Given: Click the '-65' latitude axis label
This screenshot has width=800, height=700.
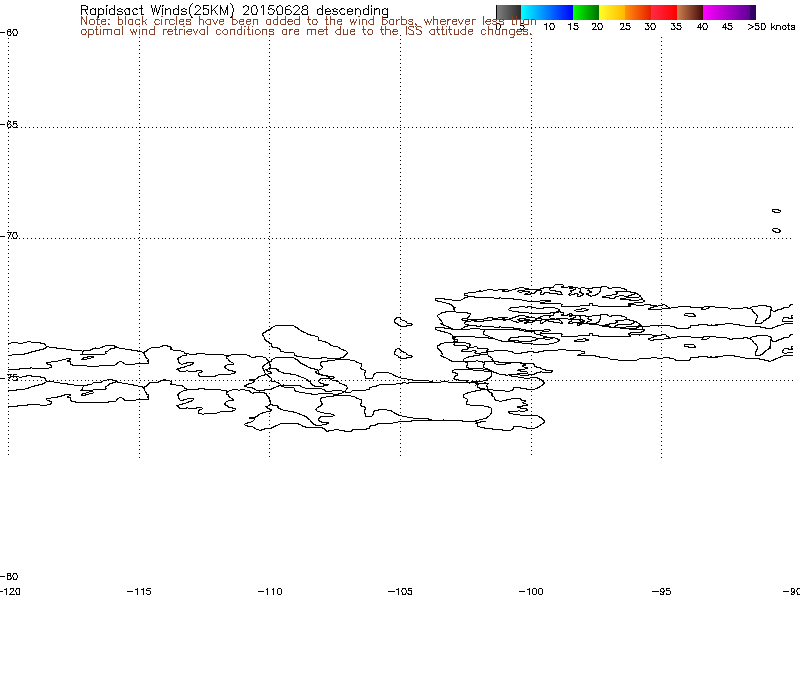Looking at the screenshot, I should coord(9,124).
